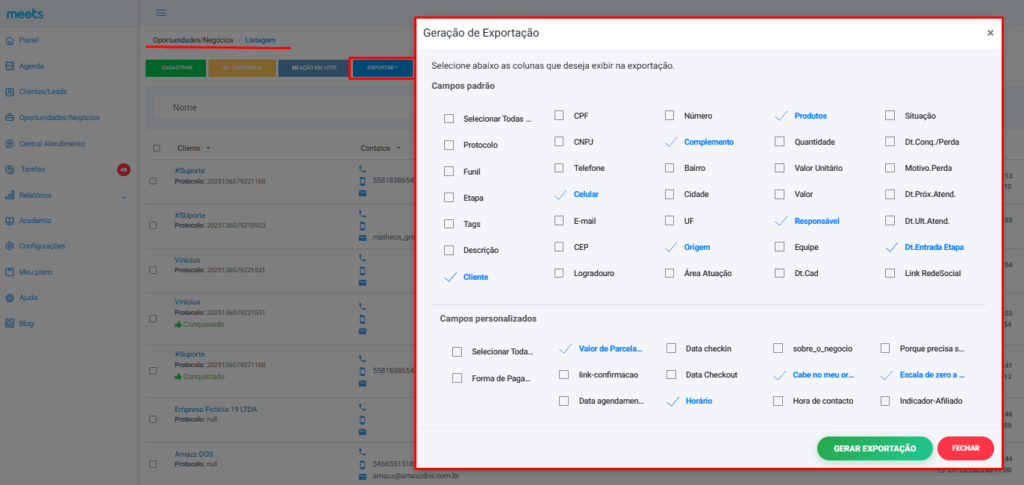Click the Nome search field
Screen dimensions: 1024x485
tap(280, 107)
